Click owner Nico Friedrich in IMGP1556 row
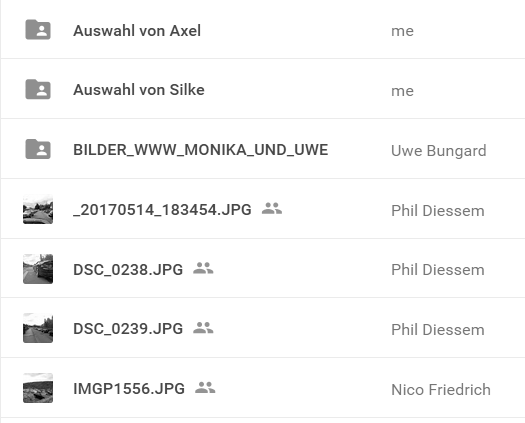The height and width of the screenshot is (423, 525). tap(441, 390)
